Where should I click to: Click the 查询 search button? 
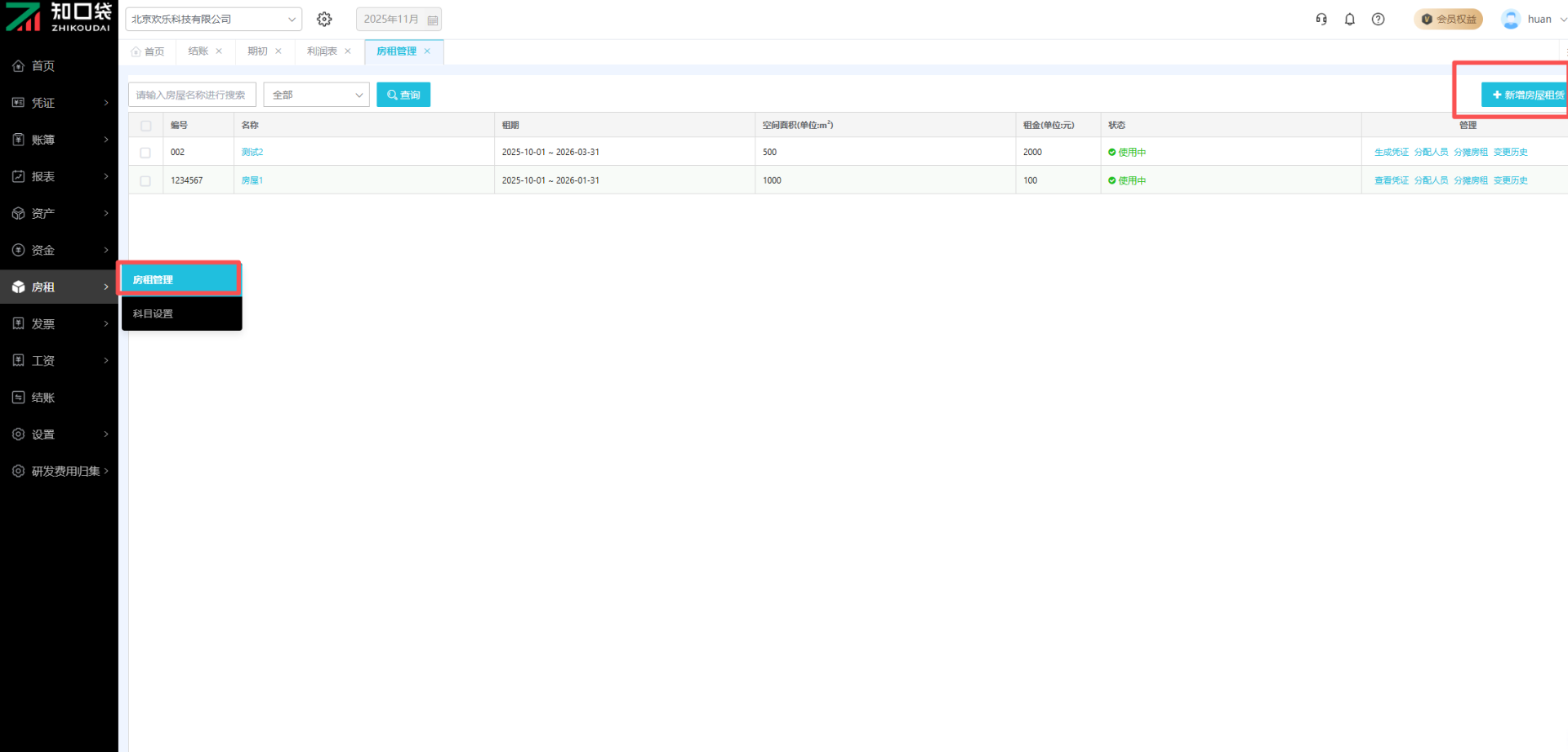click(x=403, y=95)
